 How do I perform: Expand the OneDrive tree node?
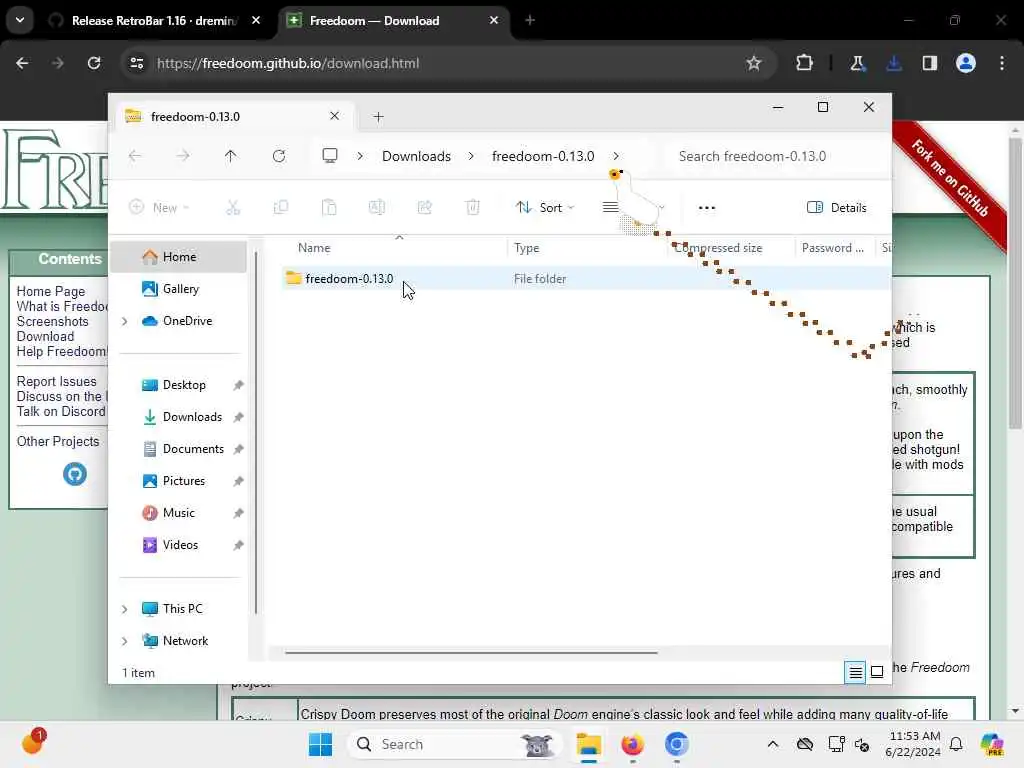click(x=125, y=321)
